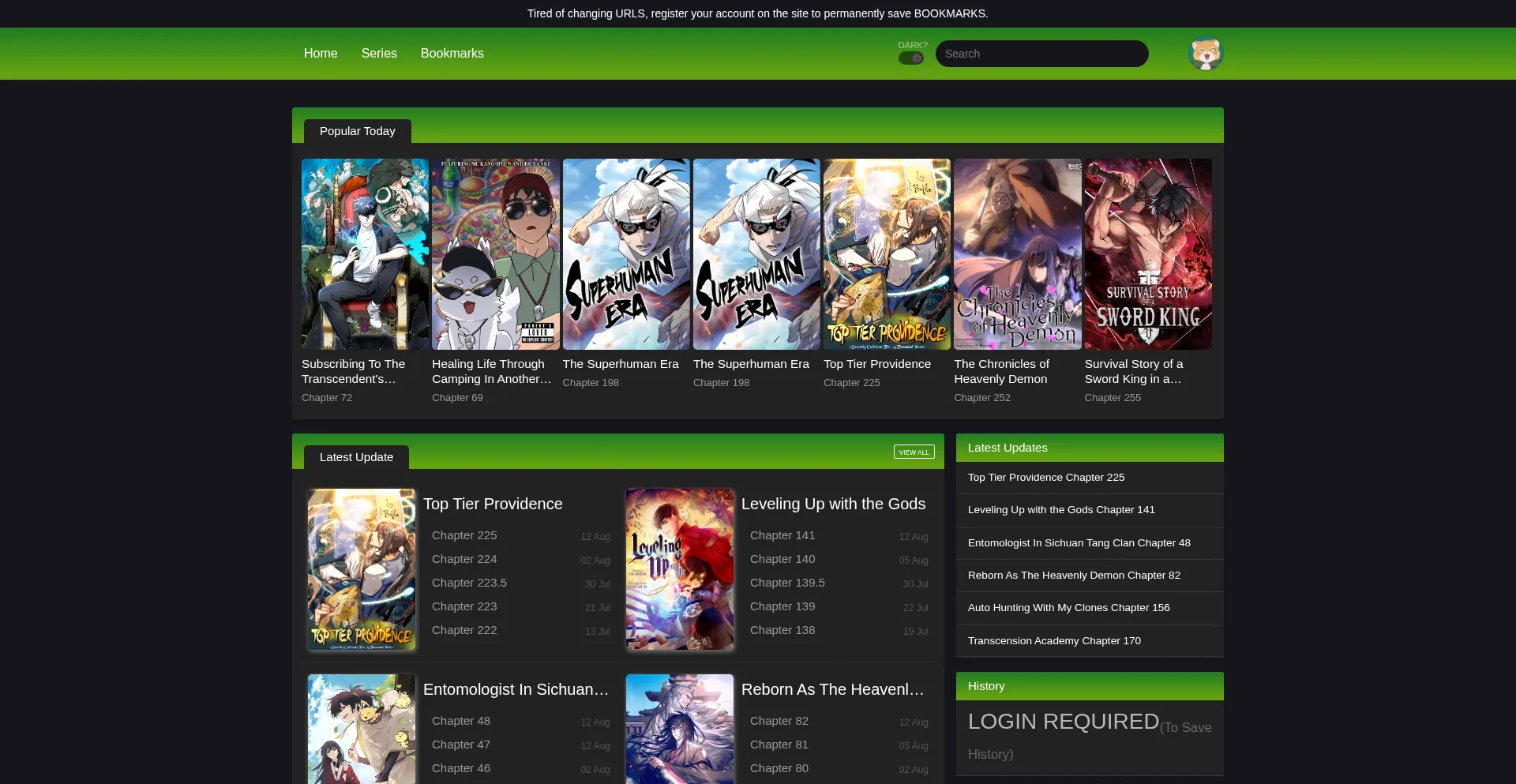Open Chapter 82 in Reborn chapter list
1516x784 pixels.
click(779, 721)
